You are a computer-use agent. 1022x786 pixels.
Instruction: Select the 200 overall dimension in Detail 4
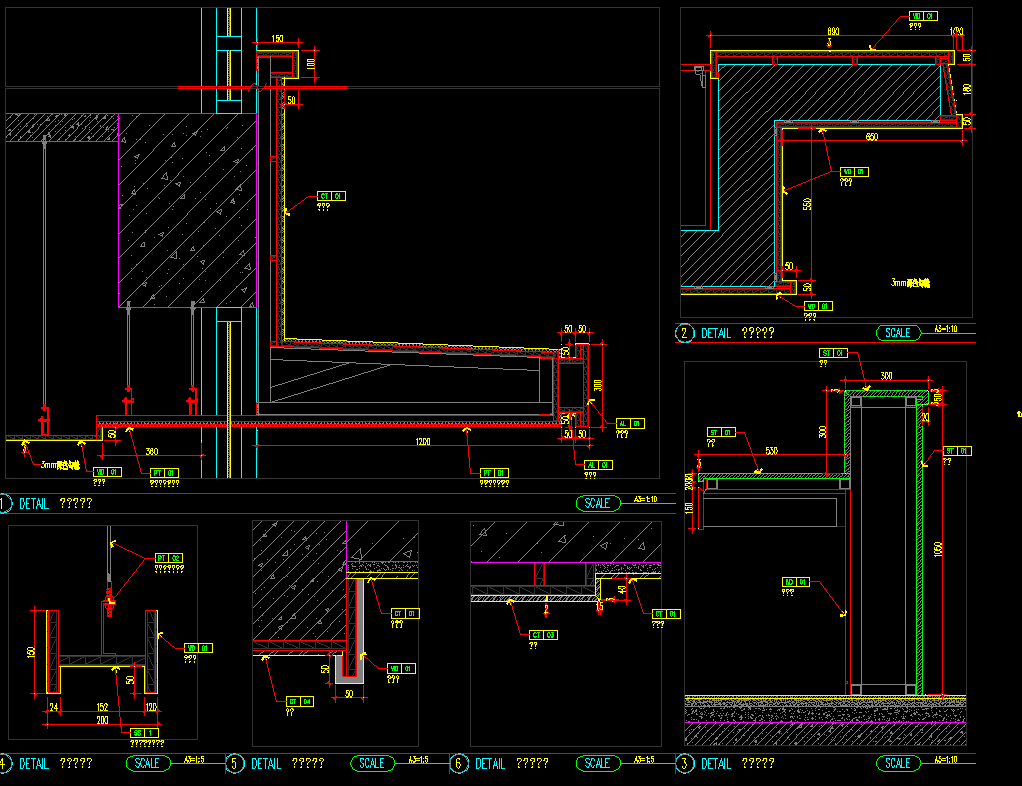click(103, 719)
